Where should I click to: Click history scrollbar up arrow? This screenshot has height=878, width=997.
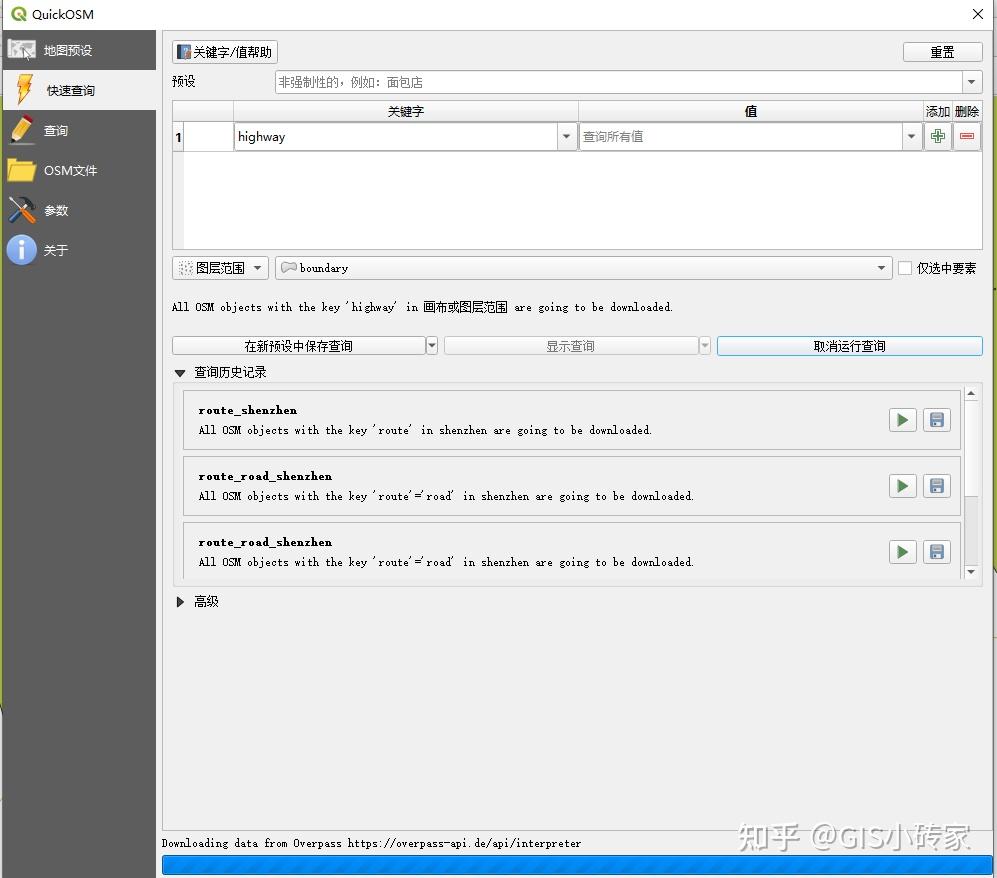[x=971, y=394]
